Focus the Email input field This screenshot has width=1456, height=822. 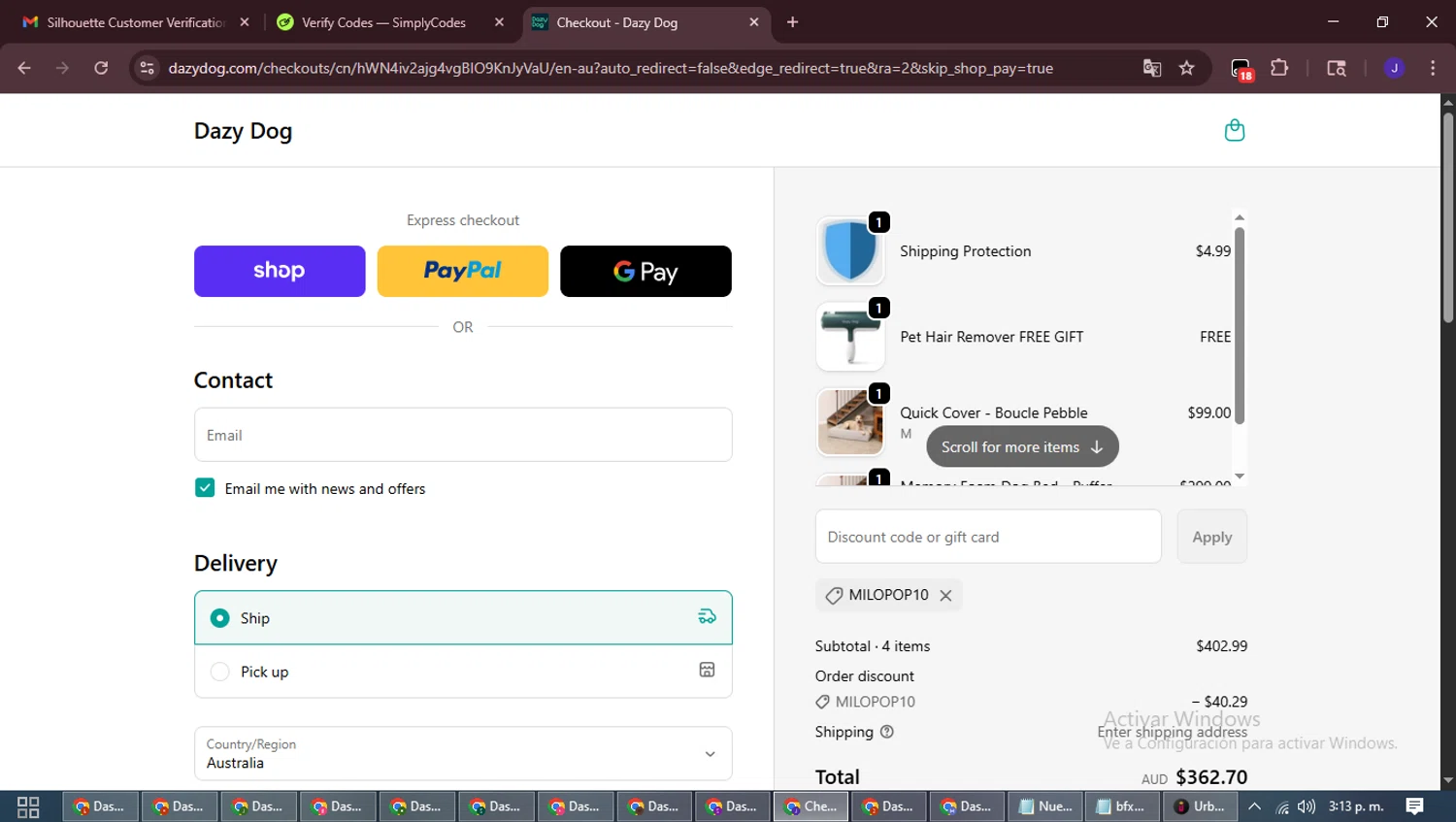pyautogui.click(x=463, y=435)
